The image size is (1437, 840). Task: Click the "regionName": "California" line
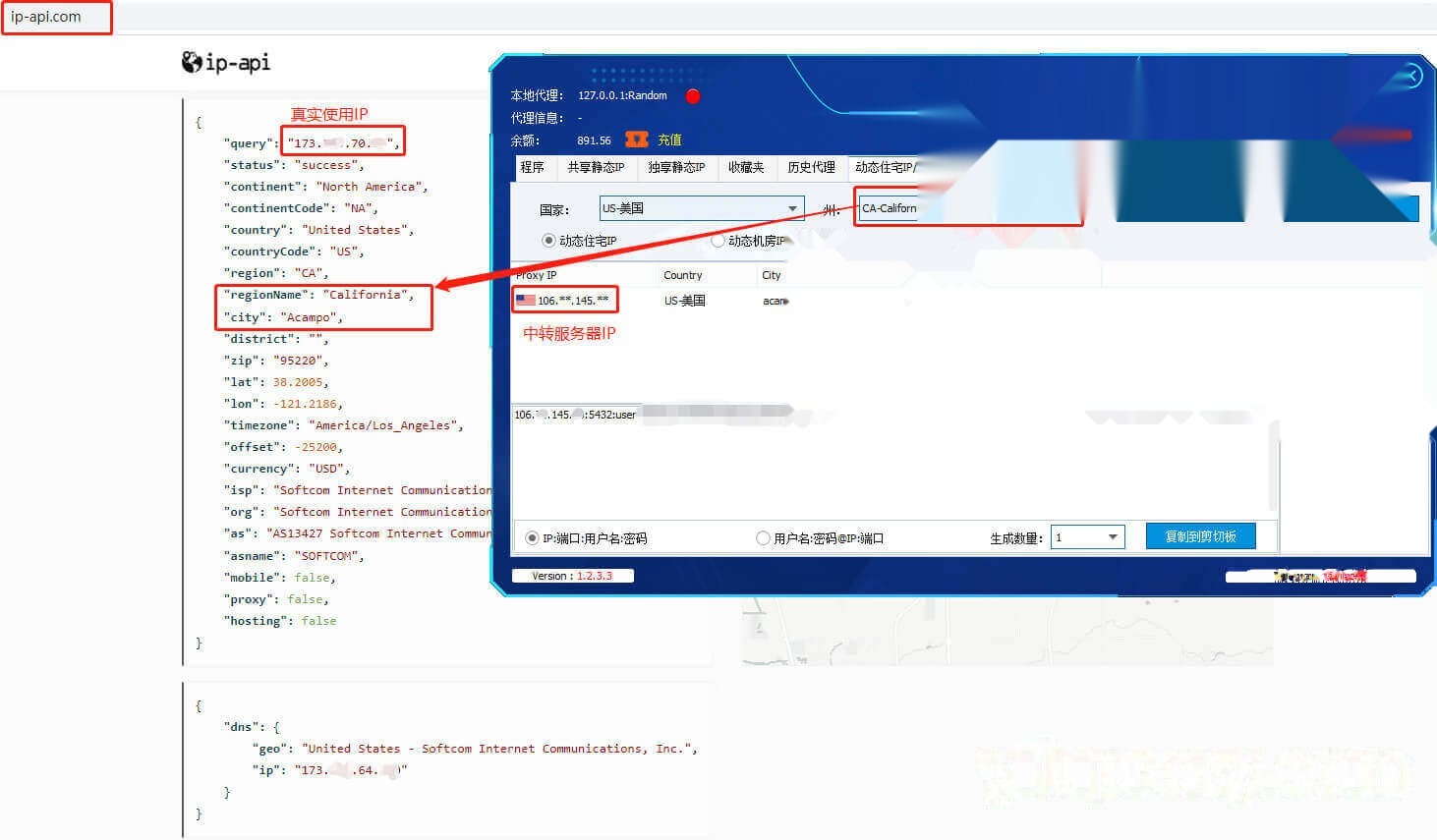pyautogui.click(x=318, y=295)
